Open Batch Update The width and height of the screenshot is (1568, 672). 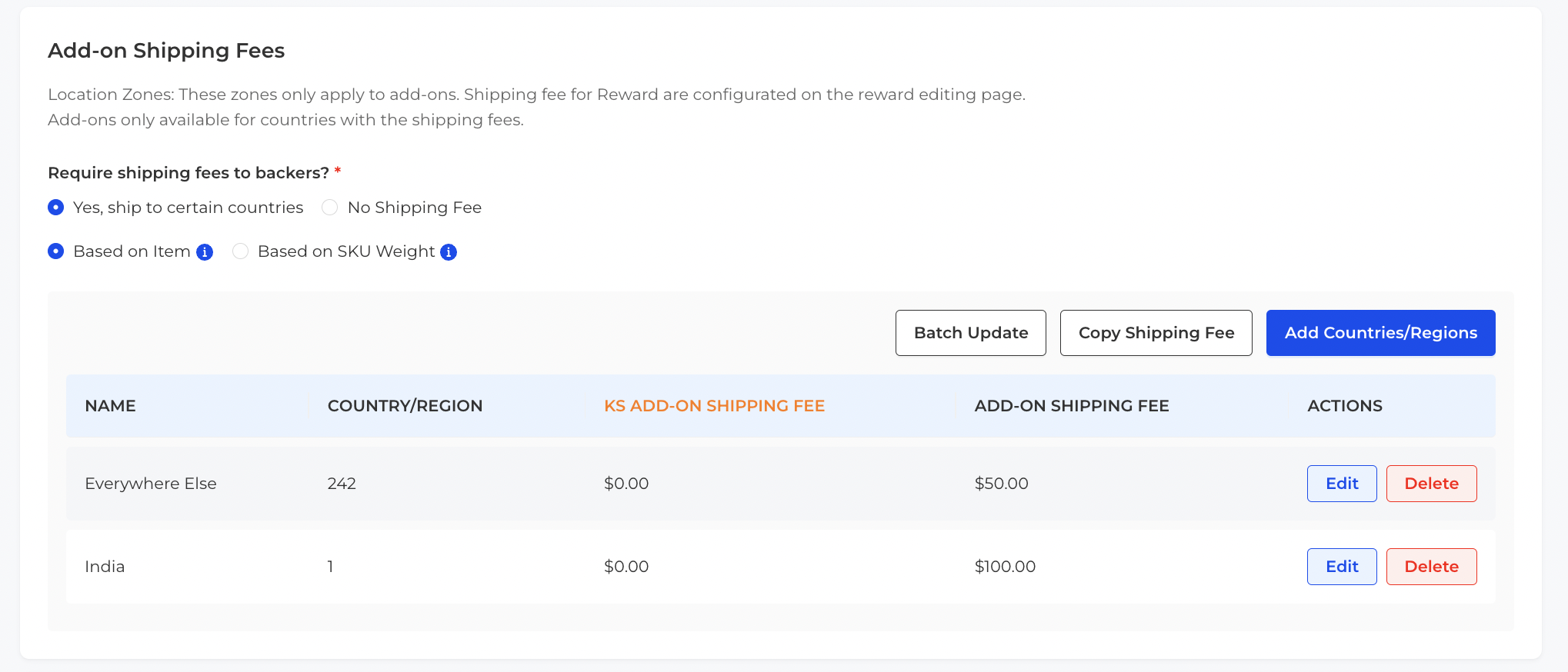(971, 333)
